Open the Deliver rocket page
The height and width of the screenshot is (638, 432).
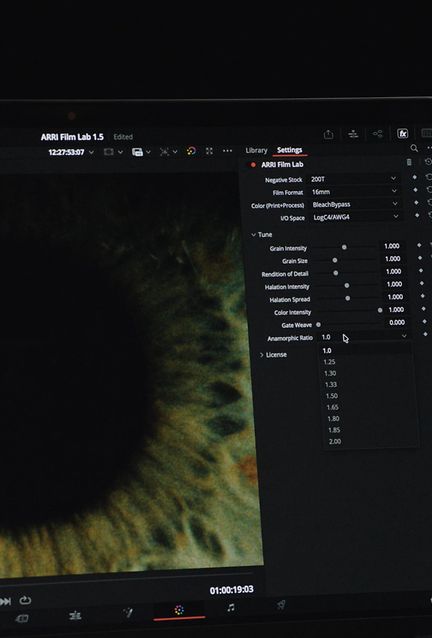click(x=281, y=605)
